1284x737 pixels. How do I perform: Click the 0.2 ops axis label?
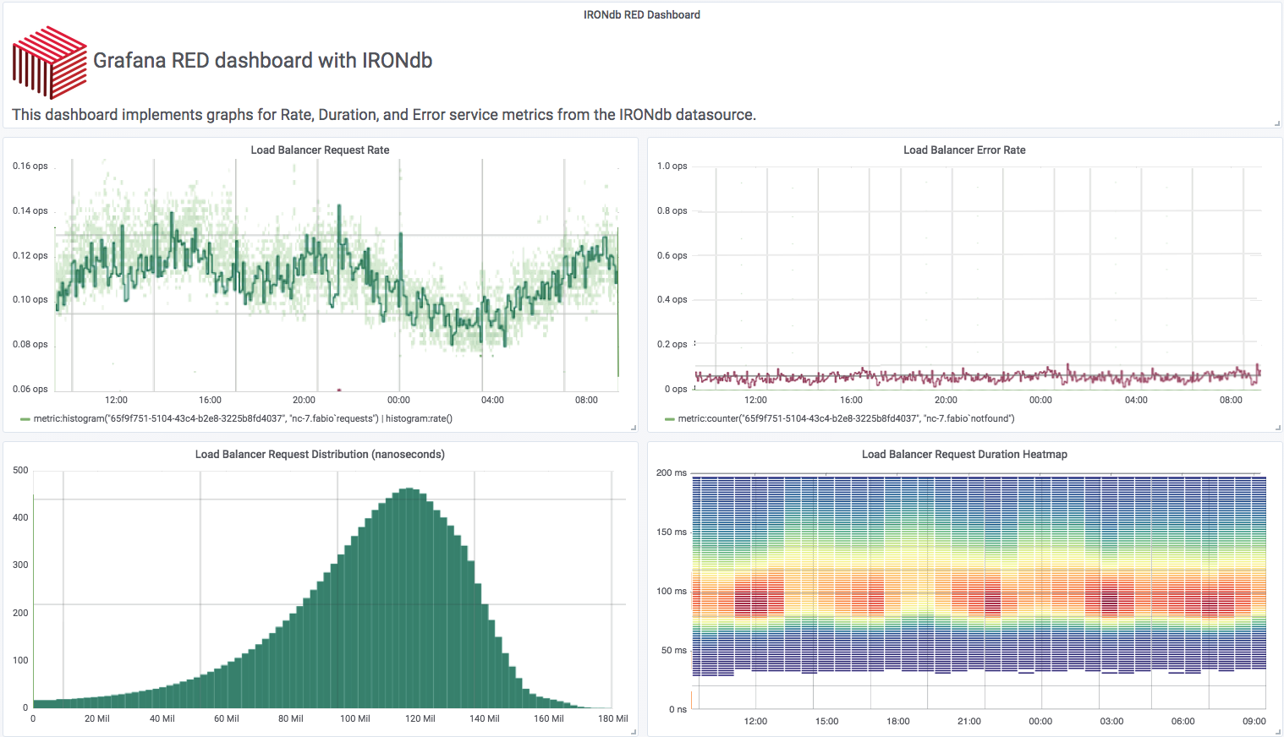(x=672, y=344)
